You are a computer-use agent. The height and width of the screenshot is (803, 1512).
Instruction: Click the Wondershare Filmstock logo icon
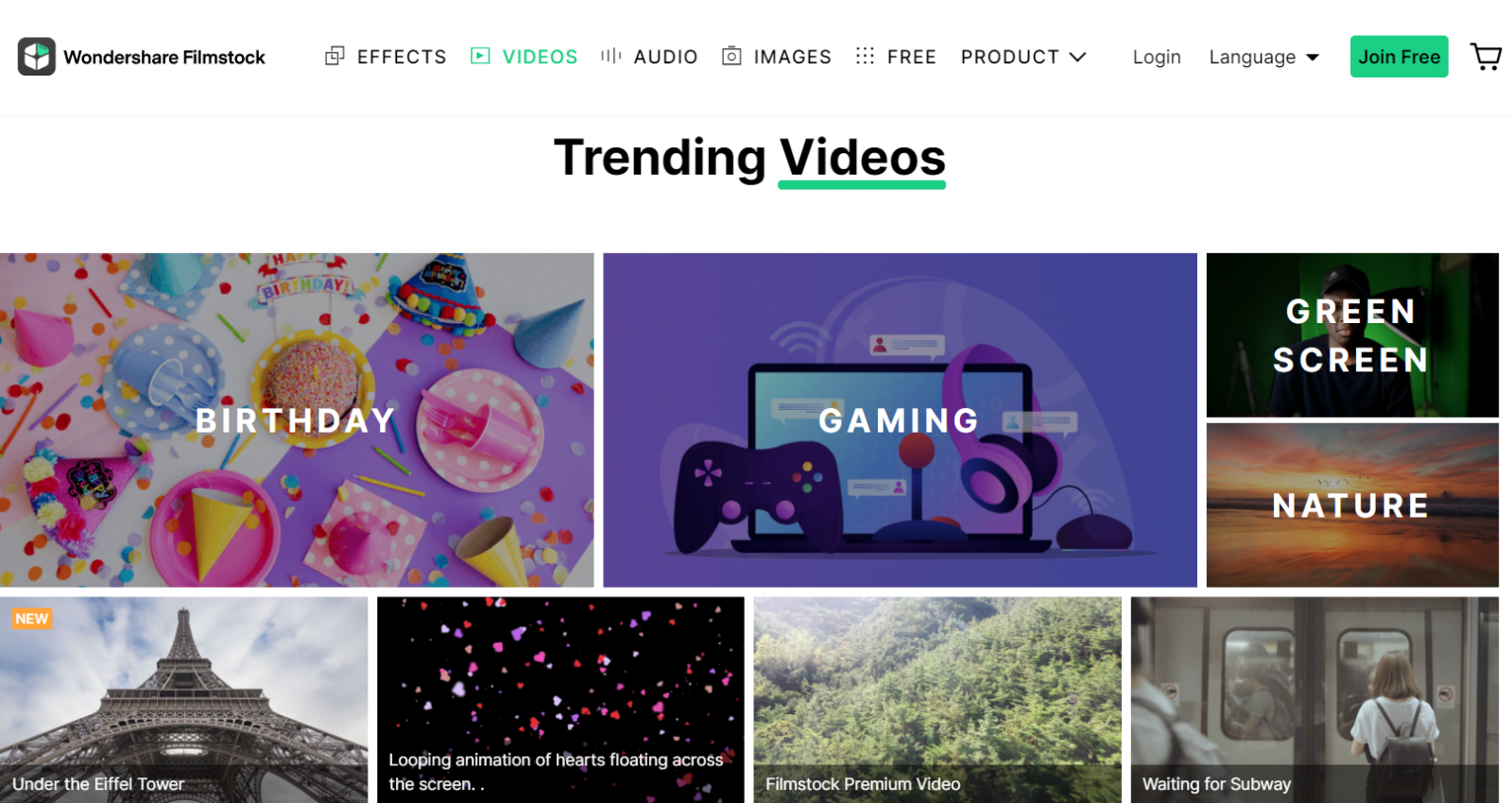click(x=37, y=57)
